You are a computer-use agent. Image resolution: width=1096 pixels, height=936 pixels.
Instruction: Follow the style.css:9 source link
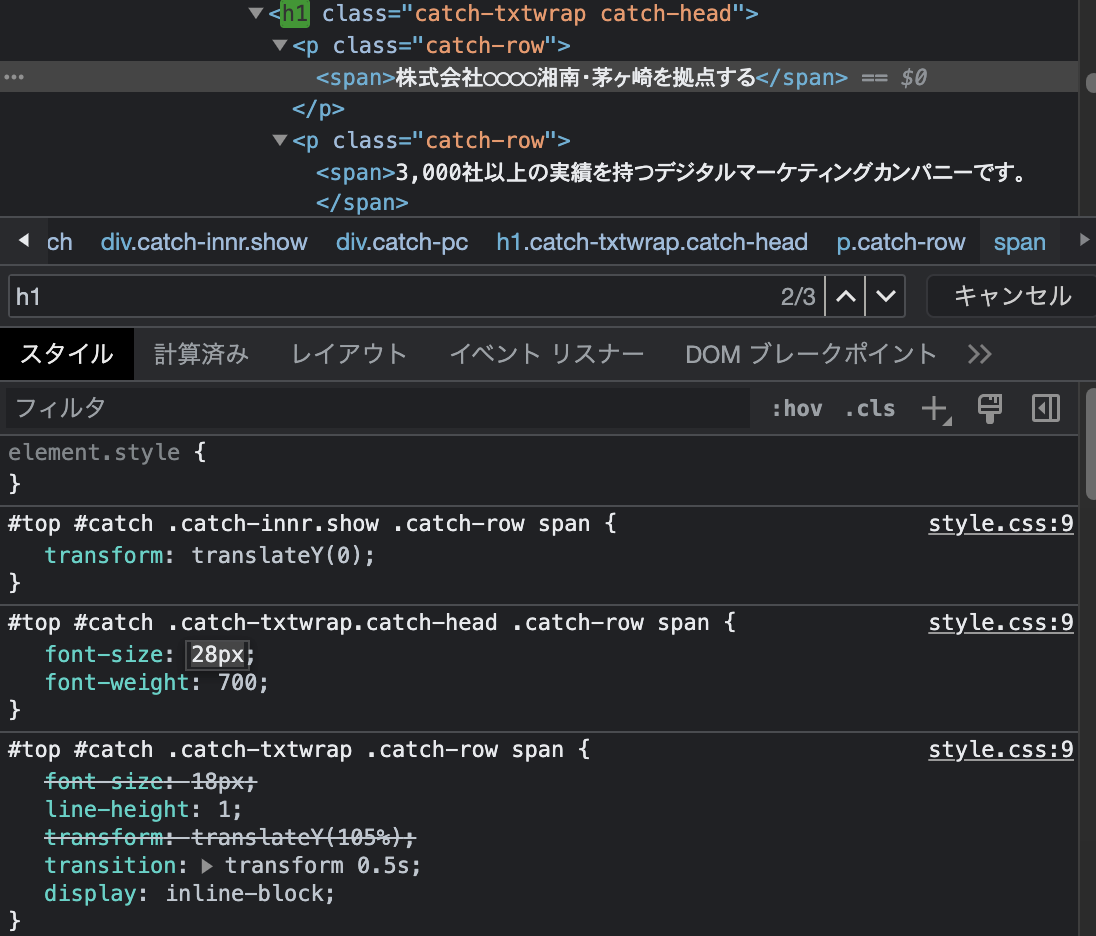pos(1000,522)
